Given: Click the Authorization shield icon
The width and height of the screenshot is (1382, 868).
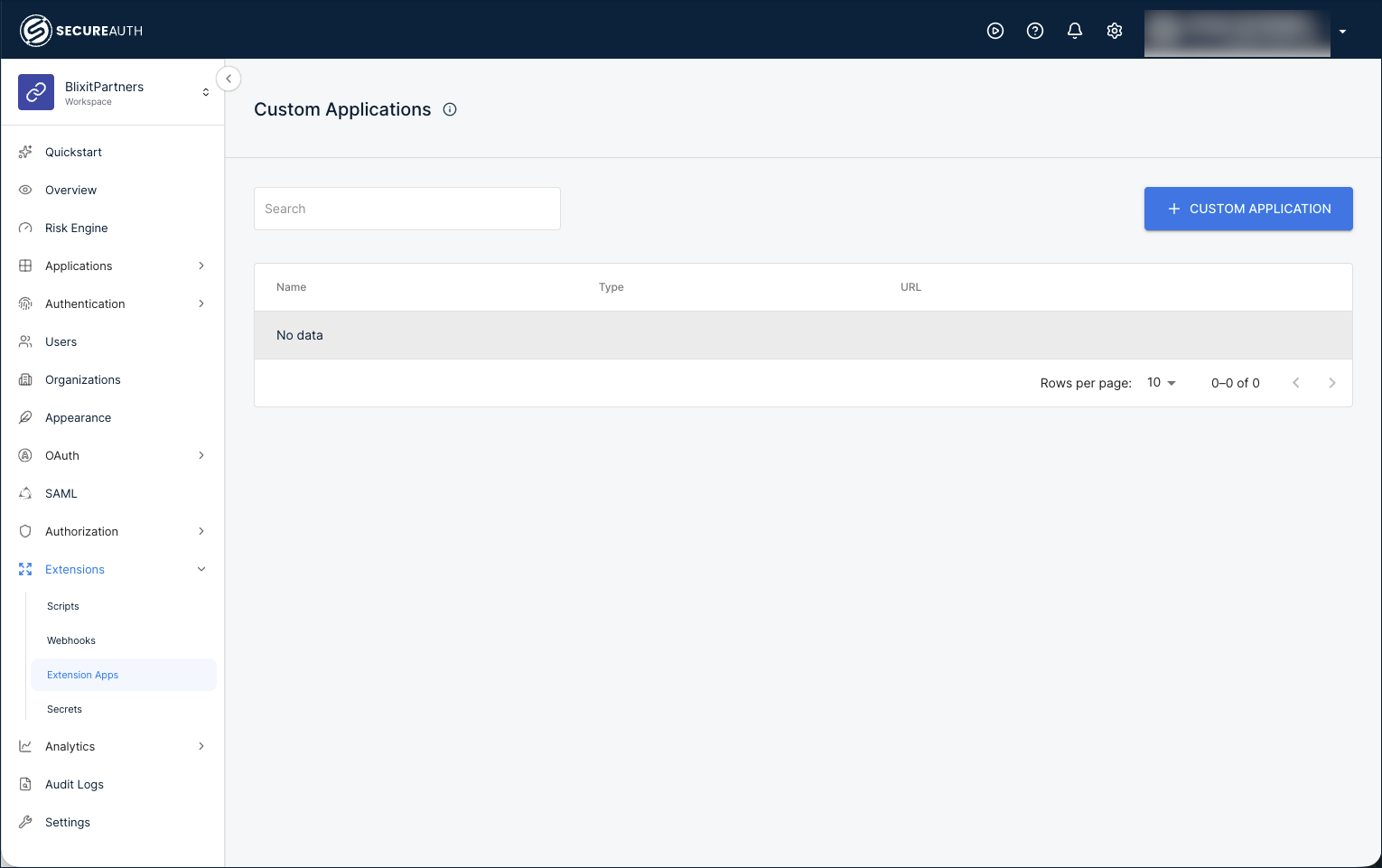Looking at the screenshot, I should click(x=25, y=531).
